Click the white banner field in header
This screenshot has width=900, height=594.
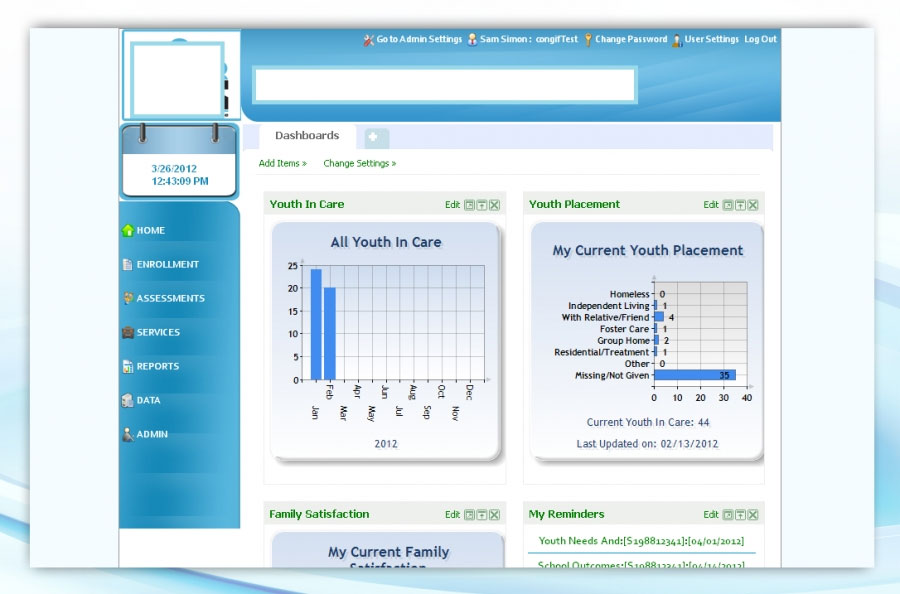(445, 85)
